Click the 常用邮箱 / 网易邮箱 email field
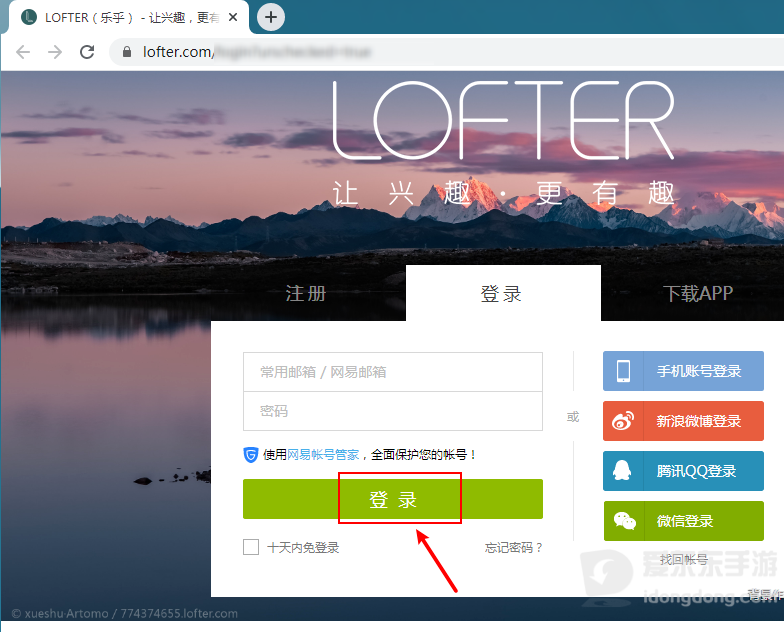The width and height of the screenshot is (784, 632). click(x=392, y=372)
